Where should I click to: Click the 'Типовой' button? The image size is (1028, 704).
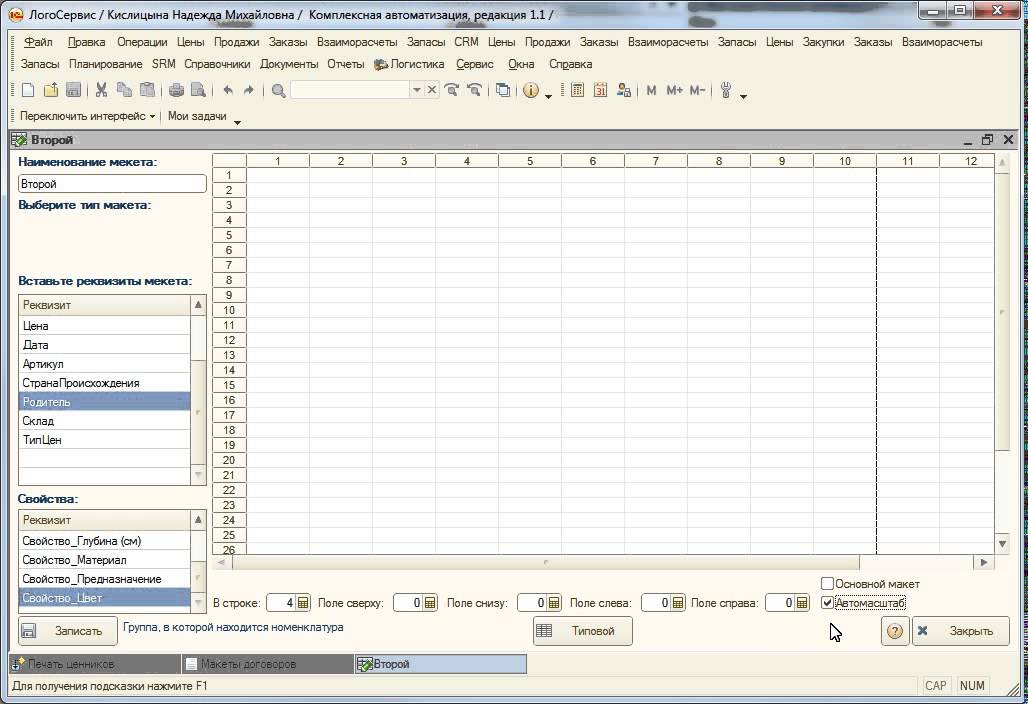click(583, 631)
